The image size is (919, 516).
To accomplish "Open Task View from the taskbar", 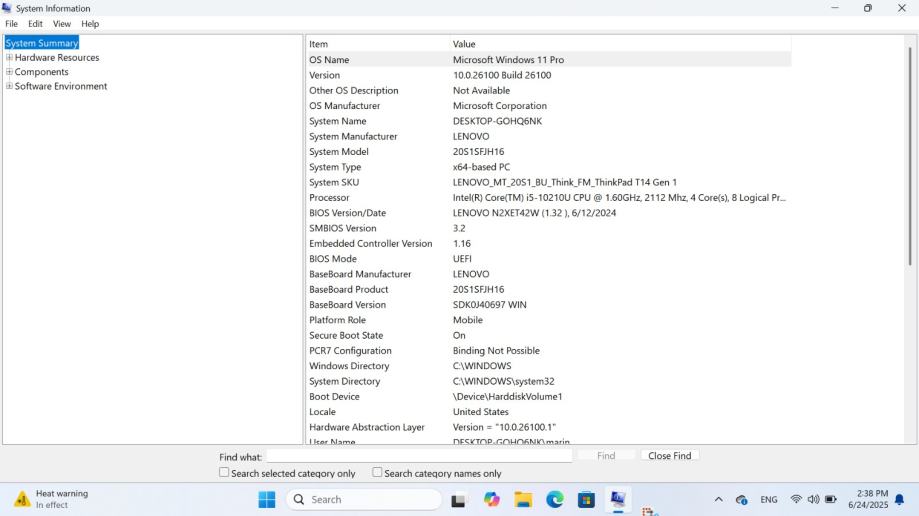I will click(458, 500).
